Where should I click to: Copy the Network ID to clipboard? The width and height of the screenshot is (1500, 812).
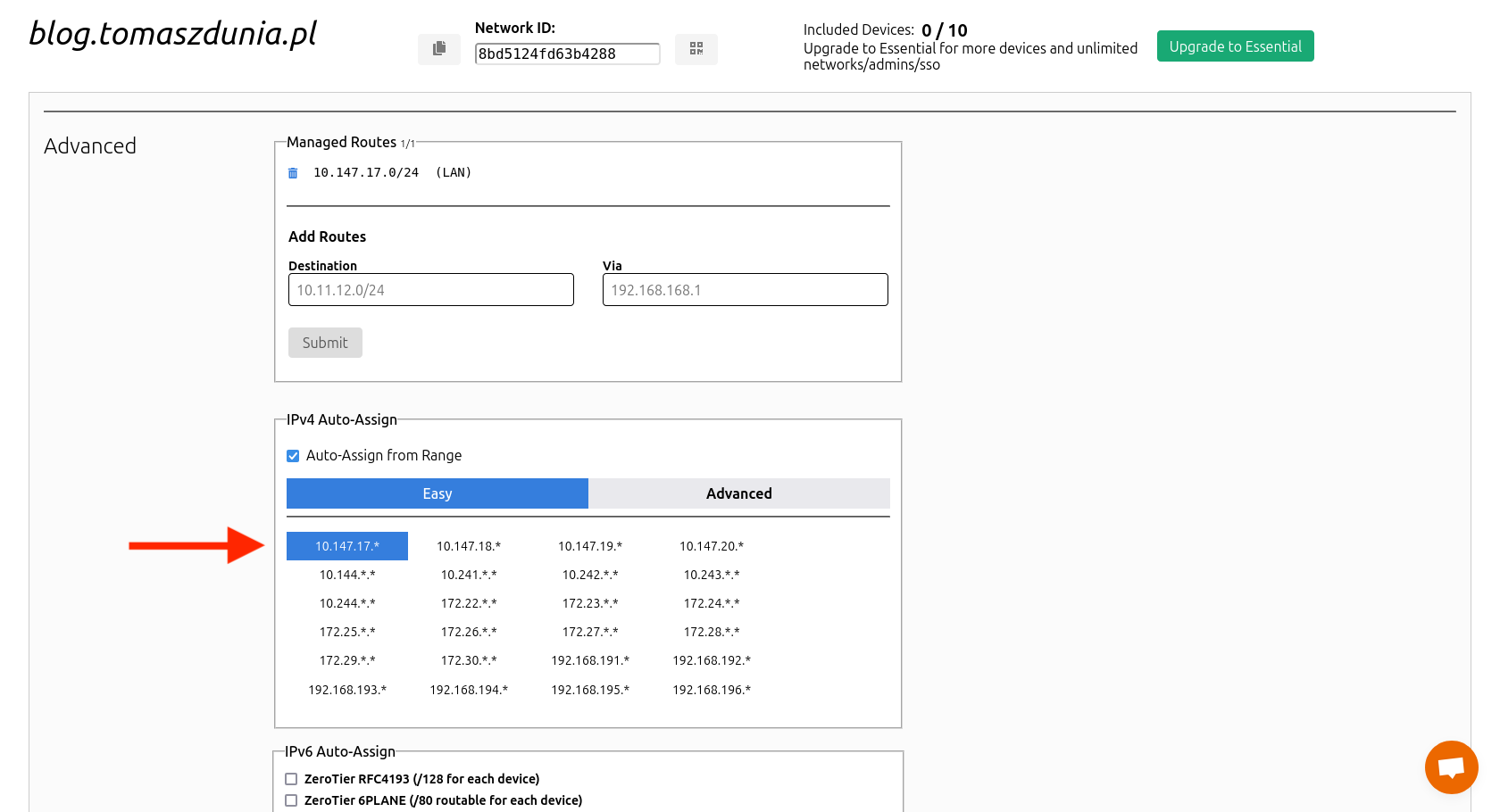[x=438, y=49]
